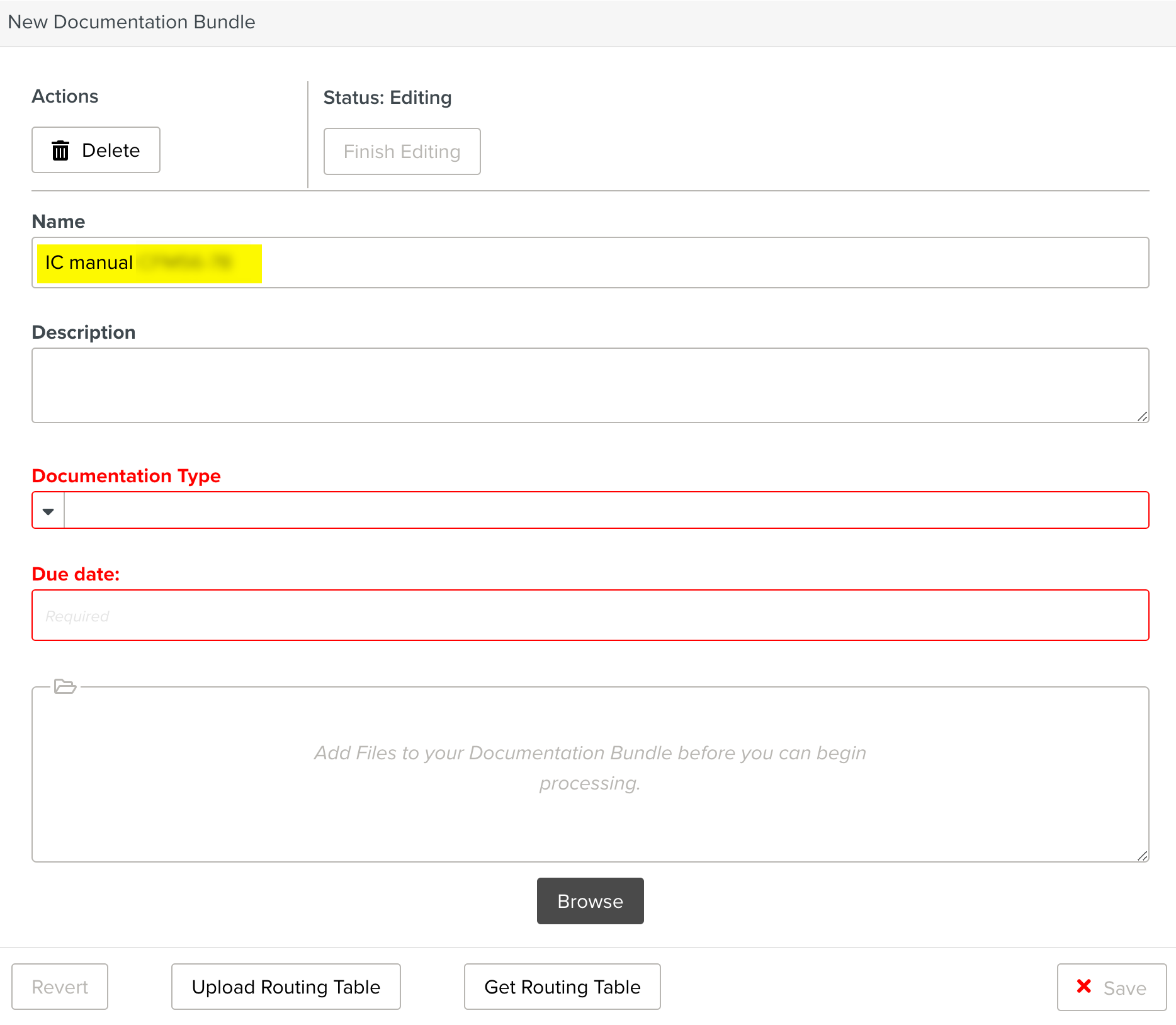Focus the Name field containing IC manual
The height and width of the screenshot is (1025, 1176).
click(x=693, y=263)
